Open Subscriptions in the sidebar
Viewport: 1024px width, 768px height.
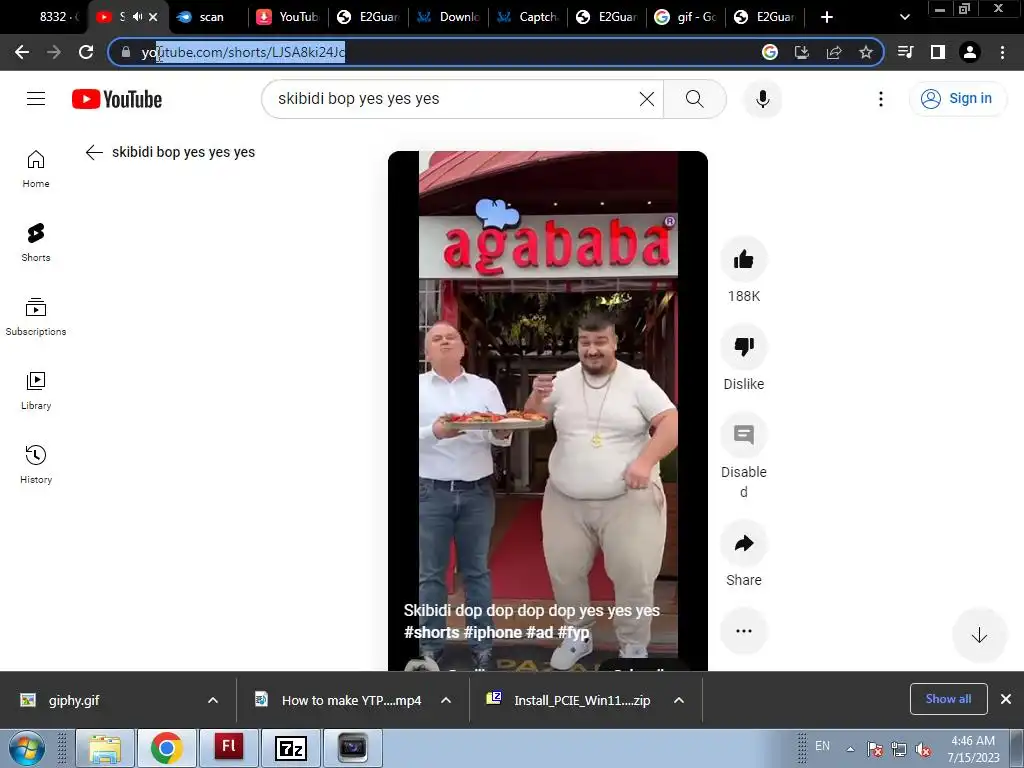pyautogui.click(x=36, y=317)
